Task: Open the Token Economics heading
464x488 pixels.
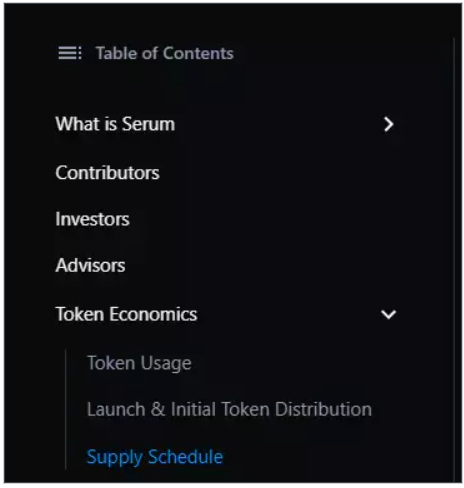Action: (126, 314)
